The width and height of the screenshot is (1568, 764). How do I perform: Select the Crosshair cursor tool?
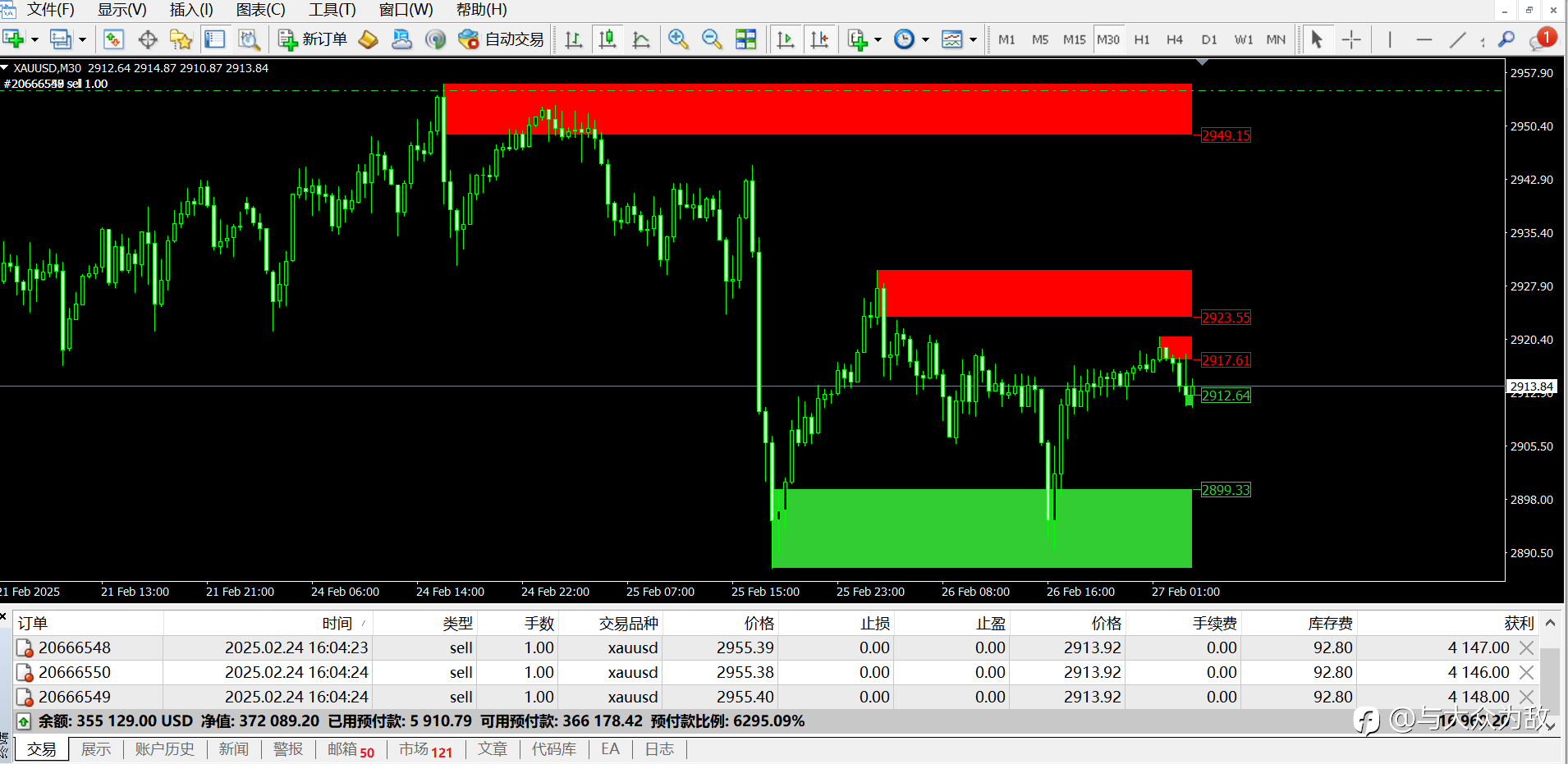pyautogui.click(x=1351, y=39)
